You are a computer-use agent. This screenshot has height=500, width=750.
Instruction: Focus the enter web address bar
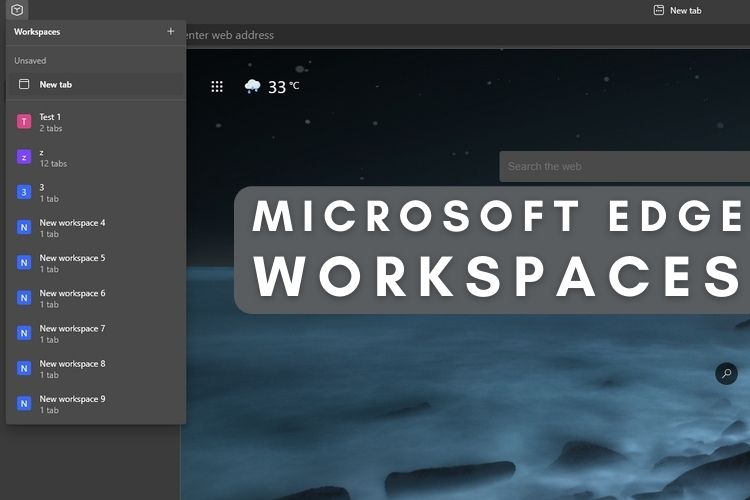click(x=468, y=35)
